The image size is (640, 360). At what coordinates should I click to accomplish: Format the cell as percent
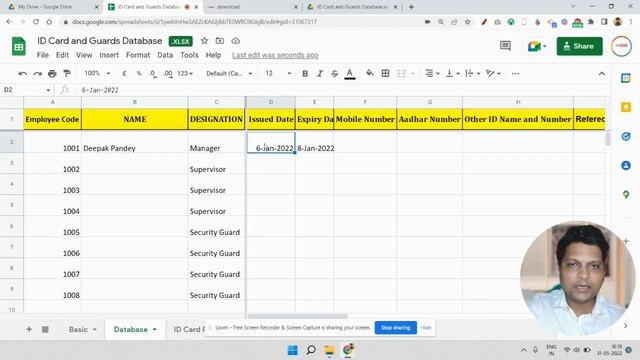139,73
